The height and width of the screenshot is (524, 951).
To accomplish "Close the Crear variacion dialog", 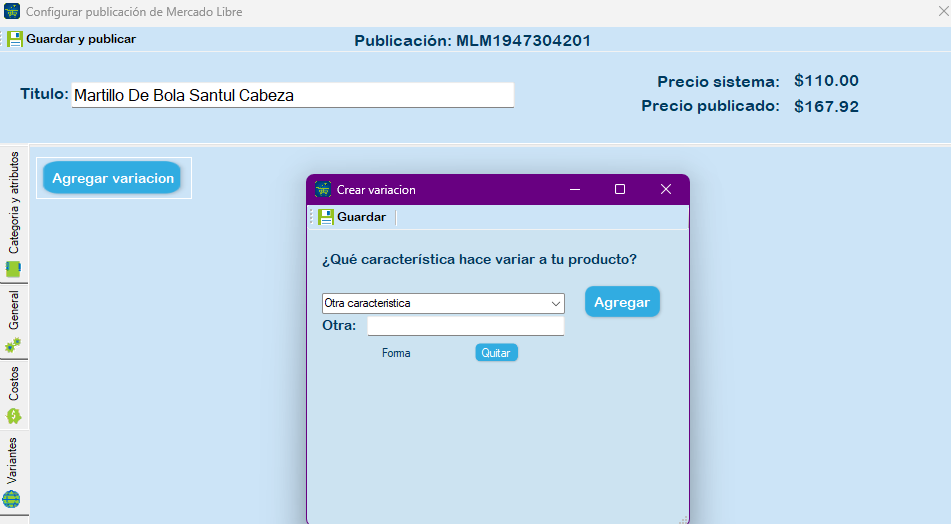I will tap(666, 189).
